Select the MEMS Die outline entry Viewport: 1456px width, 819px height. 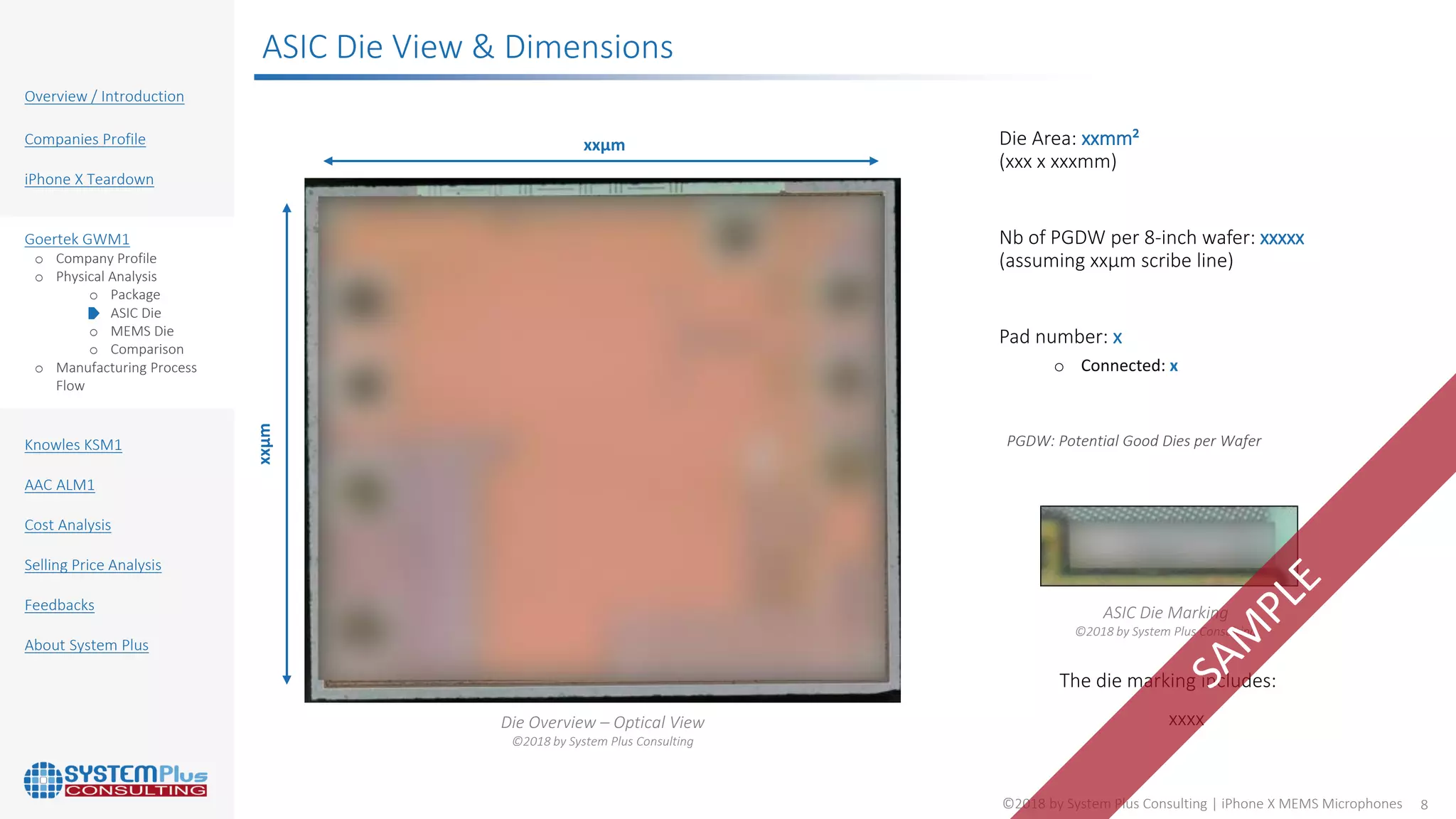pos(141,331)
